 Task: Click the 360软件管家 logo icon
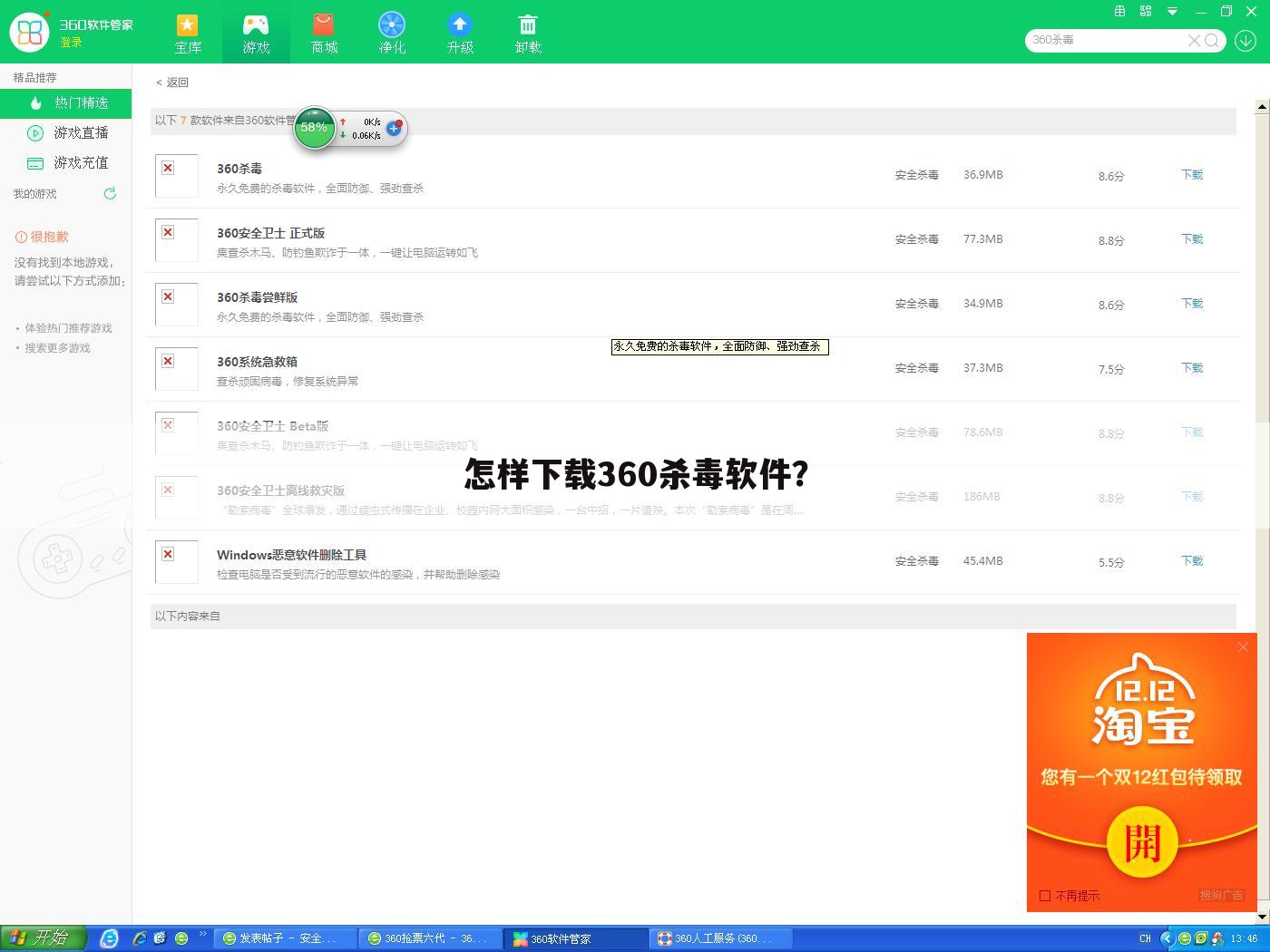point(30,32)
